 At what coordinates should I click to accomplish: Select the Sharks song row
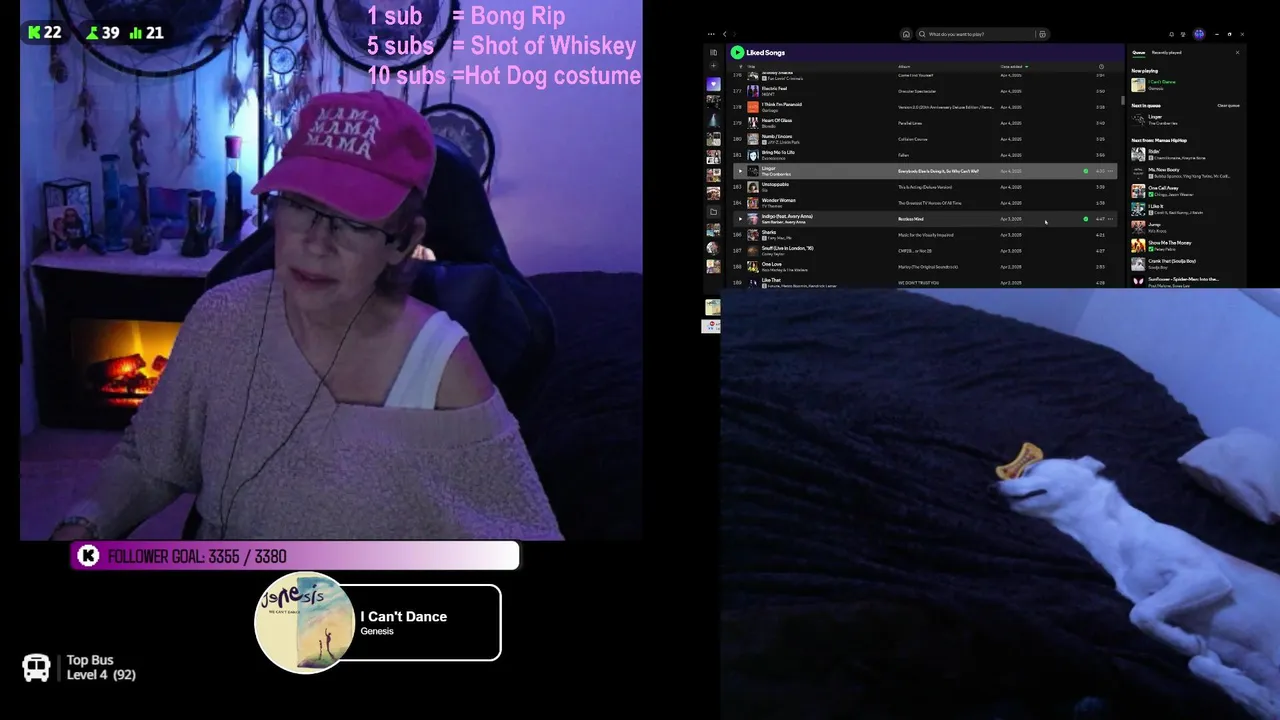point(925,235)
